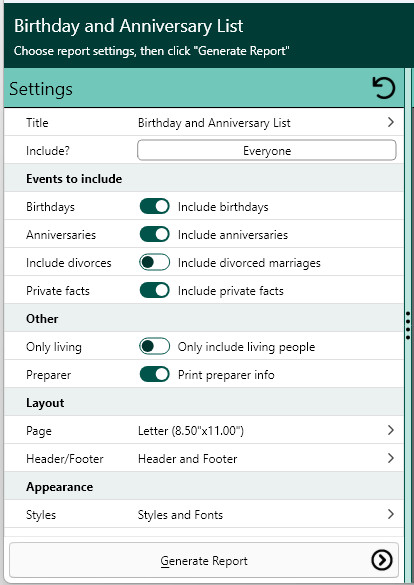The width and height of the screenshot is (414, 585).
Task: Reset settings with the circular arrow icon
Action: pos(383,88)
